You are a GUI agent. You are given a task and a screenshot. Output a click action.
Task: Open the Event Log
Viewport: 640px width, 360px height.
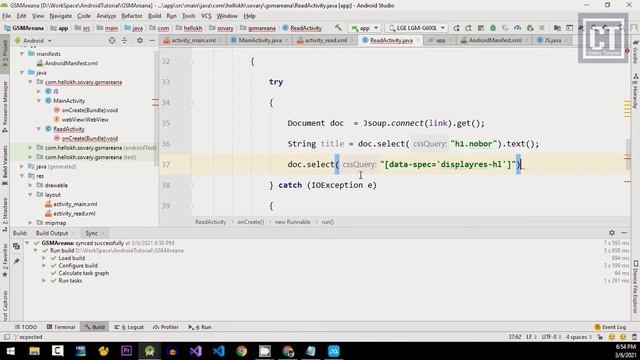[x=610, y=327]
